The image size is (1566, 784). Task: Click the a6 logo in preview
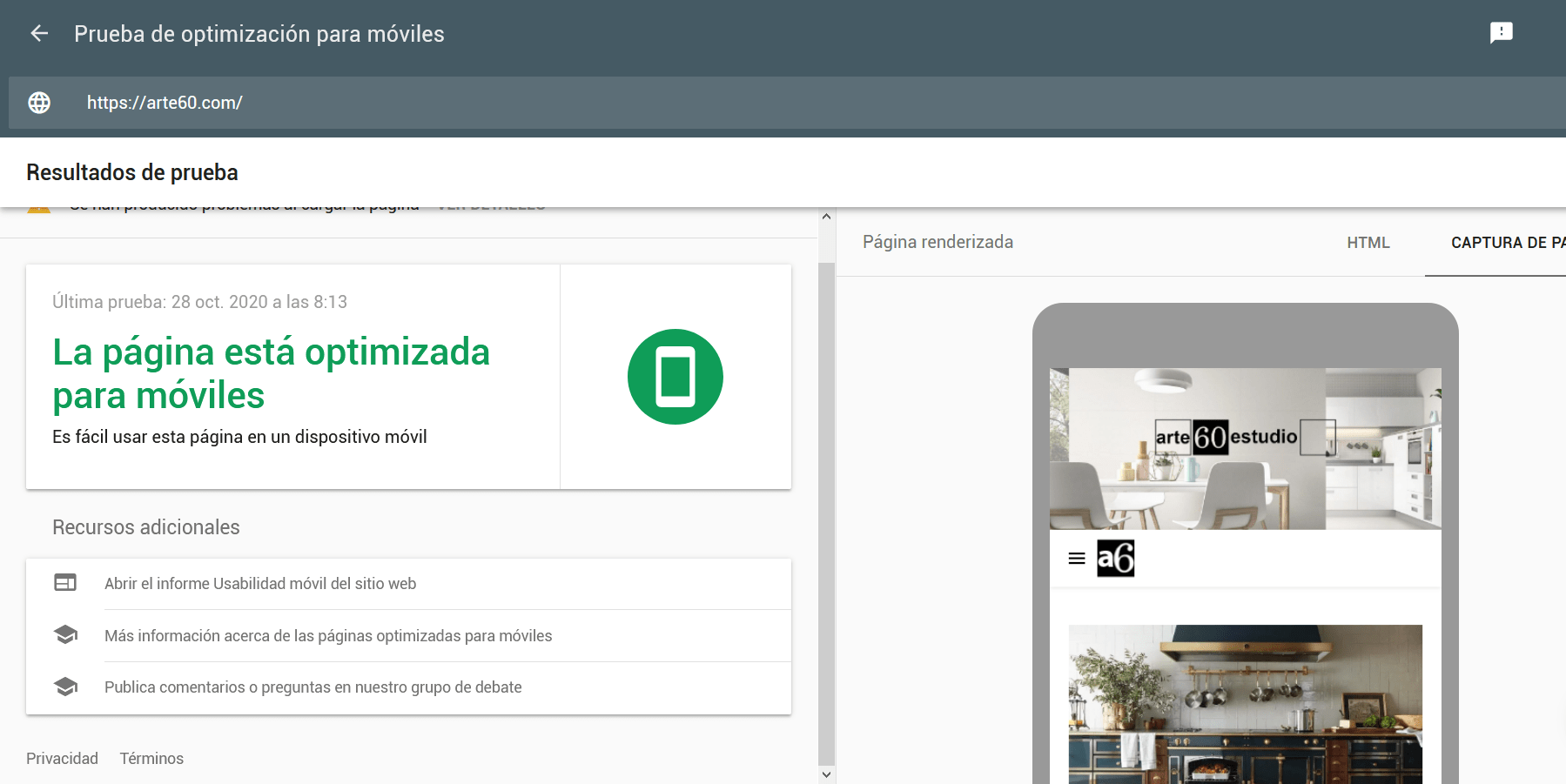1115,559
